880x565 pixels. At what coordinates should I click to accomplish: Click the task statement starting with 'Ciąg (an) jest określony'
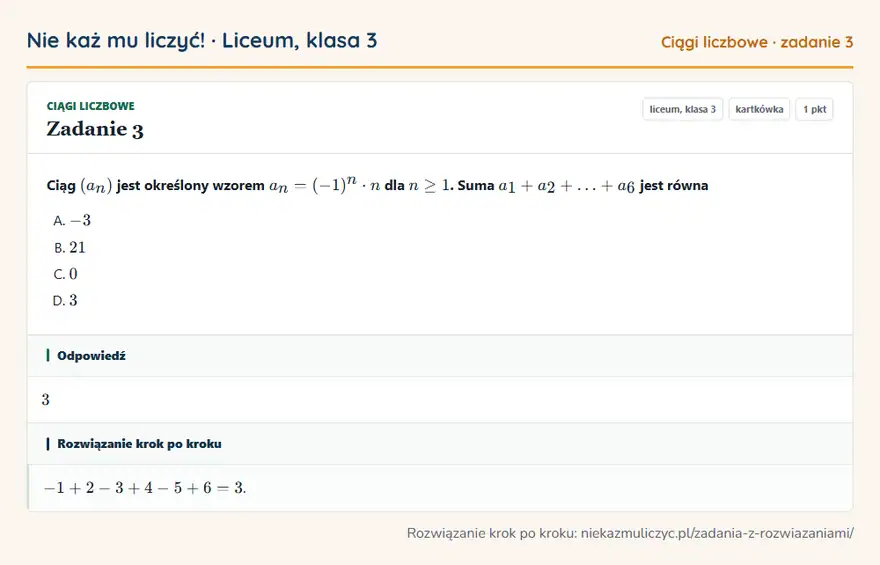pyautogui.click(x=377, y=185)
